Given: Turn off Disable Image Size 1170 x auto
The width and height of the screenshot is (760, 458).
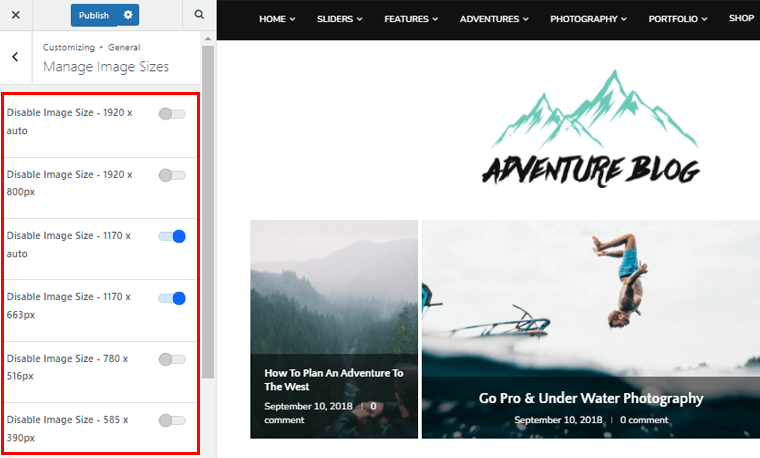Looking at the screenshot, I should (172, 237).
